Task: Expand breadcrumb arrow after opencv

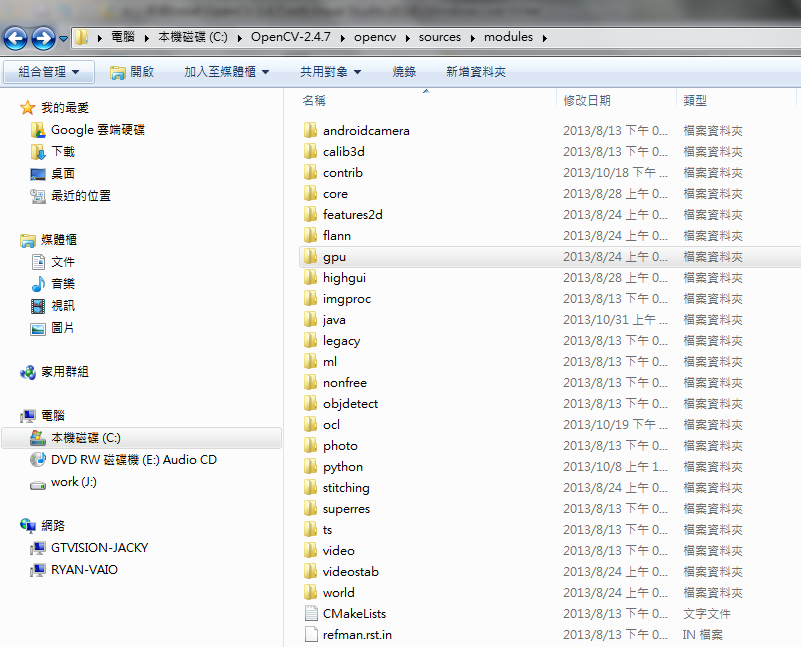Action: [408, 38]
